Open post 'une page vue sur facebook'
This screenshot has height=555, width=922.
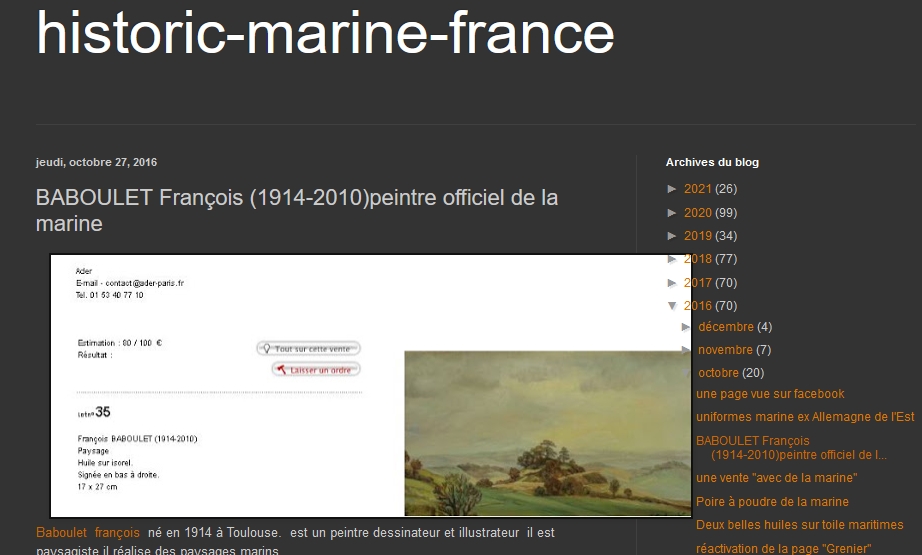tap(770, 394)
